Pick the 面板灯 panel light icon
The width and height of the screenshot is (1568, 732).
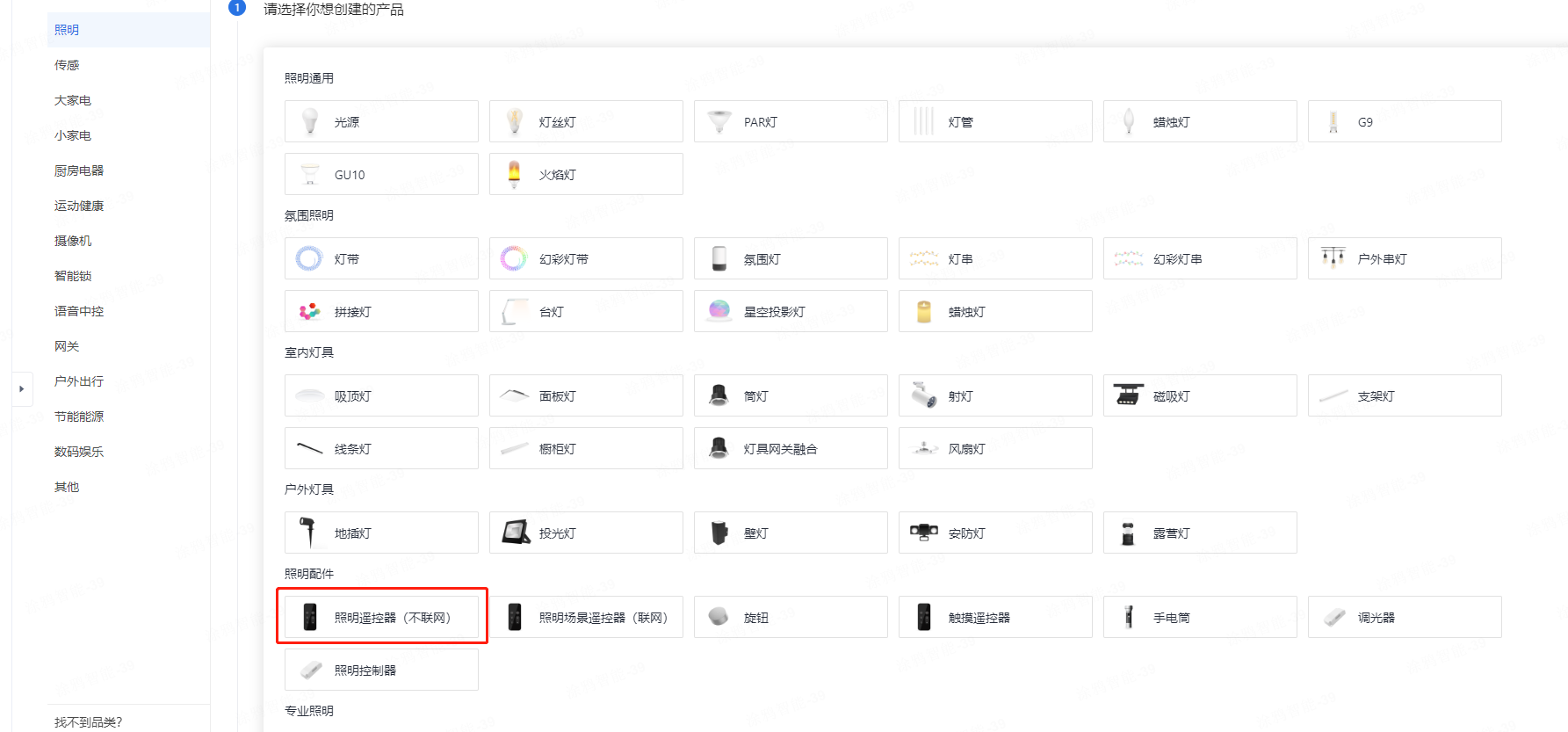514,395
